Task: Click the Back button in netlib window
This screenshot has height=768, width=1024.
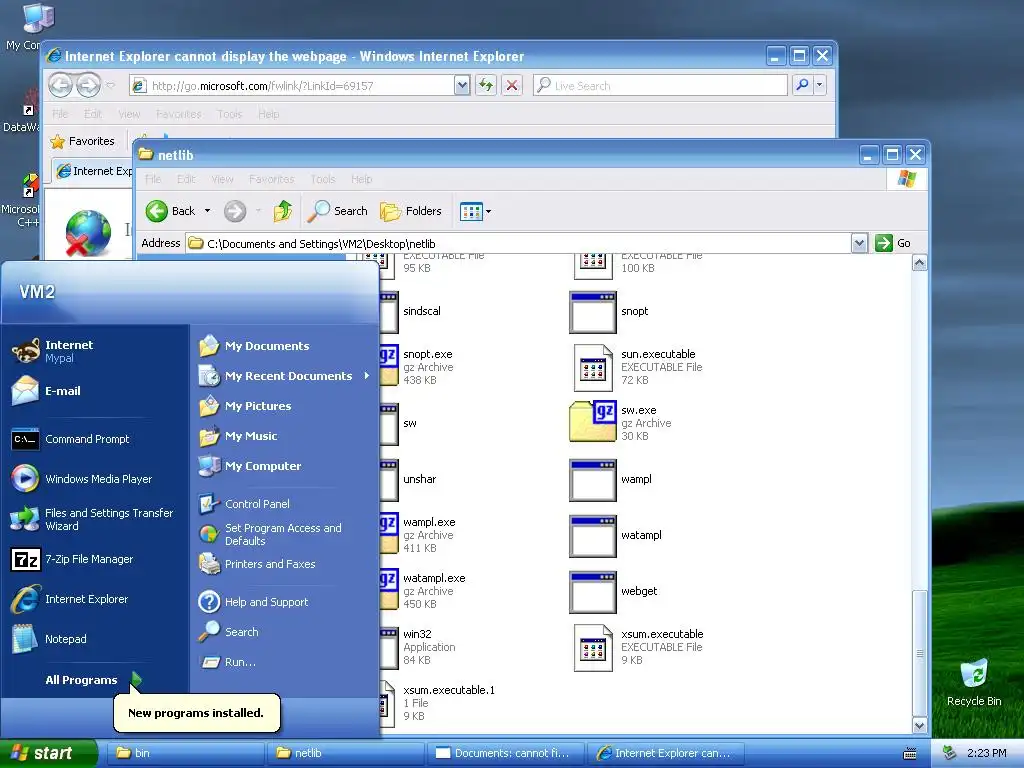Action: pos(171,211)
